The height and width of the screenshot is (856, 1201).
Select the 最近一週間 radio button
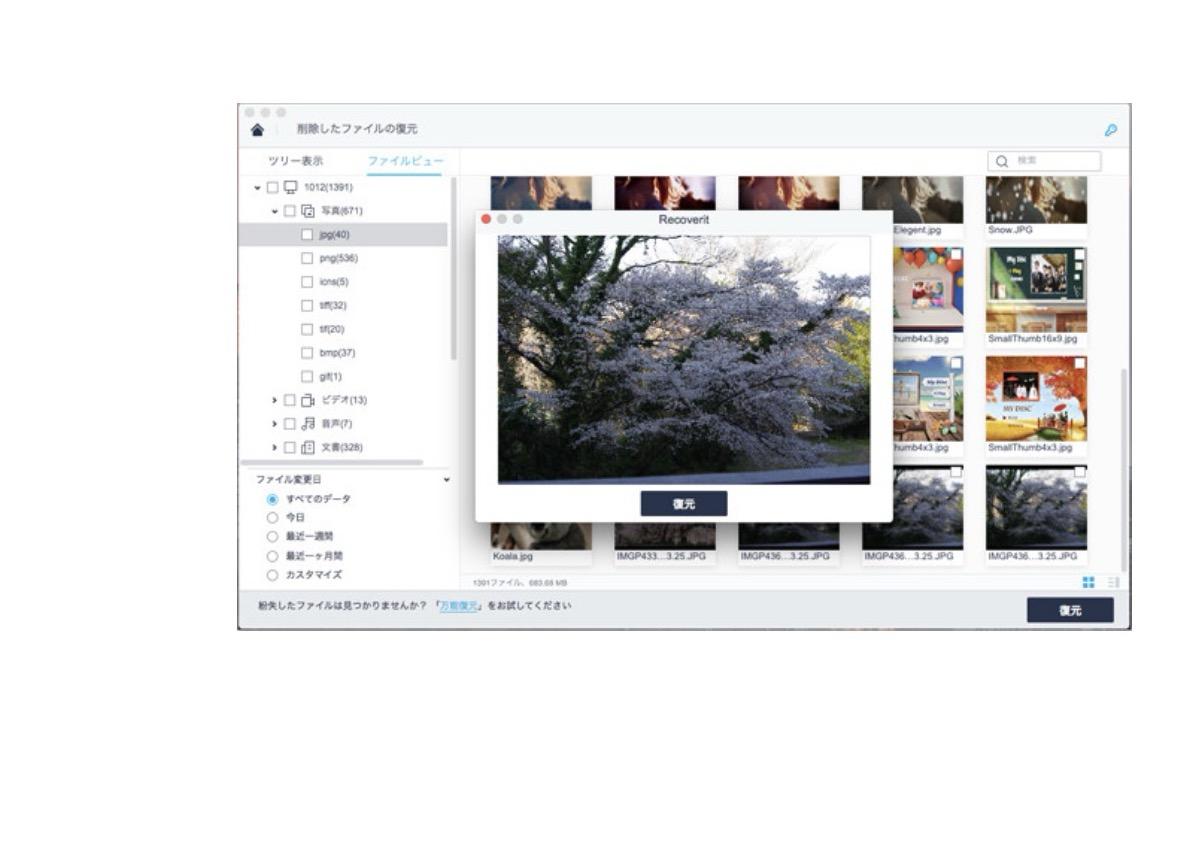coord(272,536)
